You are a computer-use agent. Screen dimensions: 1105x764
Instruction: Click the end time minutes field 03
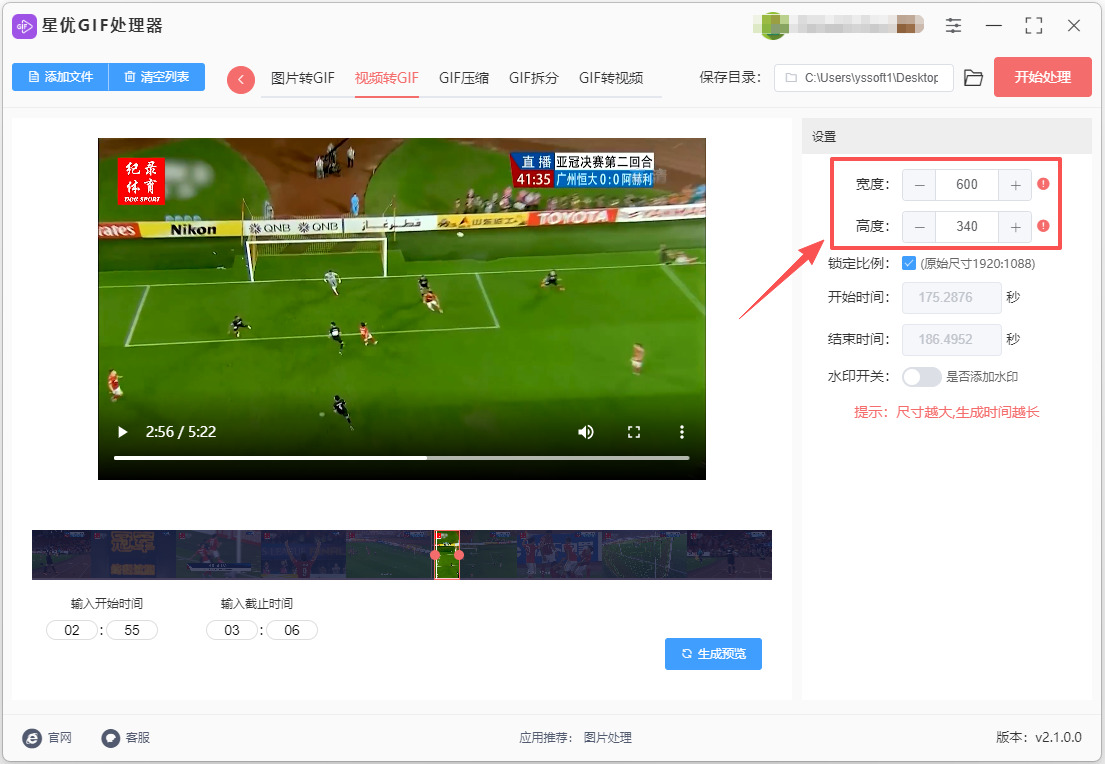coord(232,630)
